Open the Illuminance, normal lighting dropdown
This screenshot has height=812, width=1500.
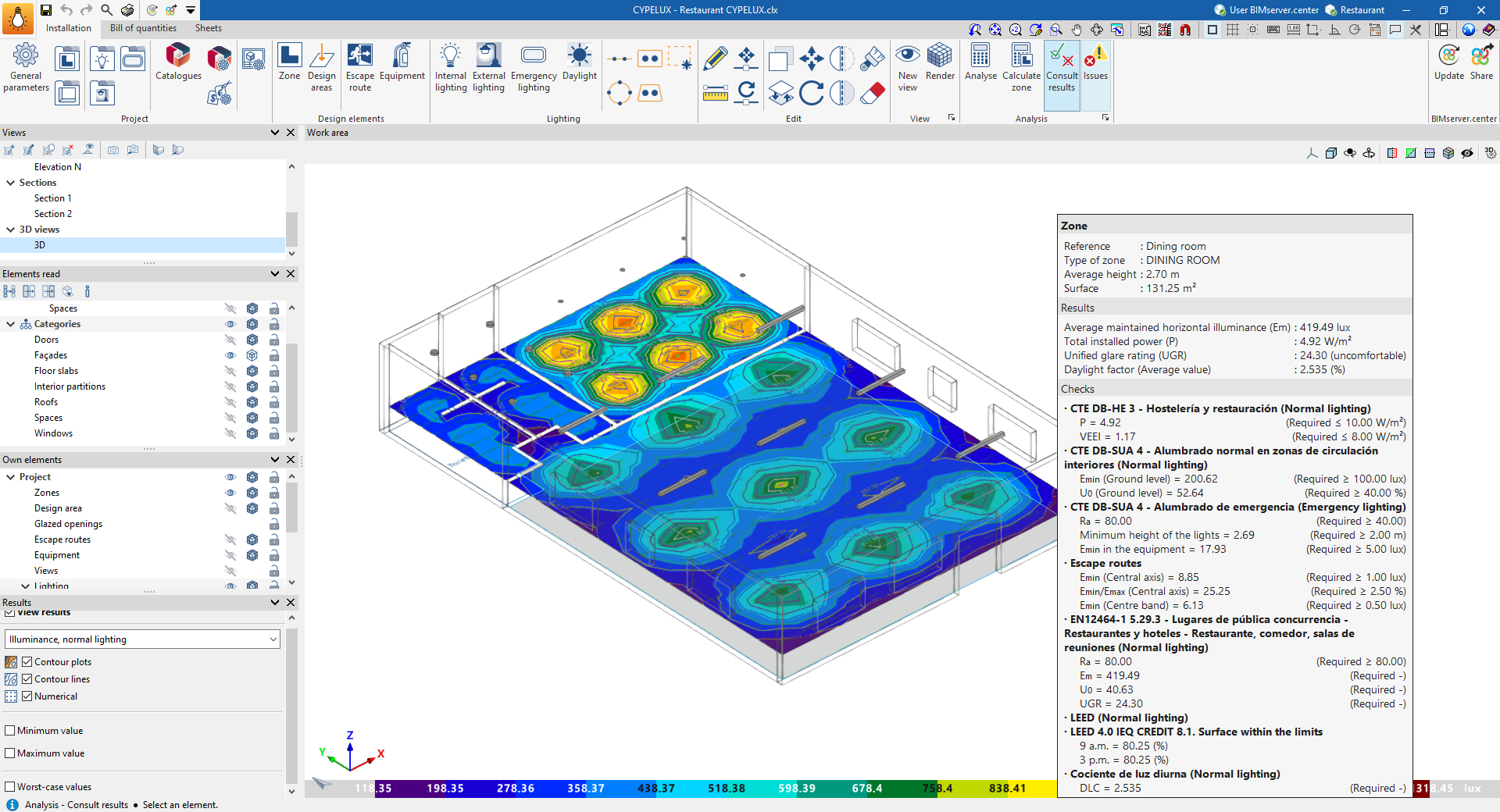(x=143, y=639)
